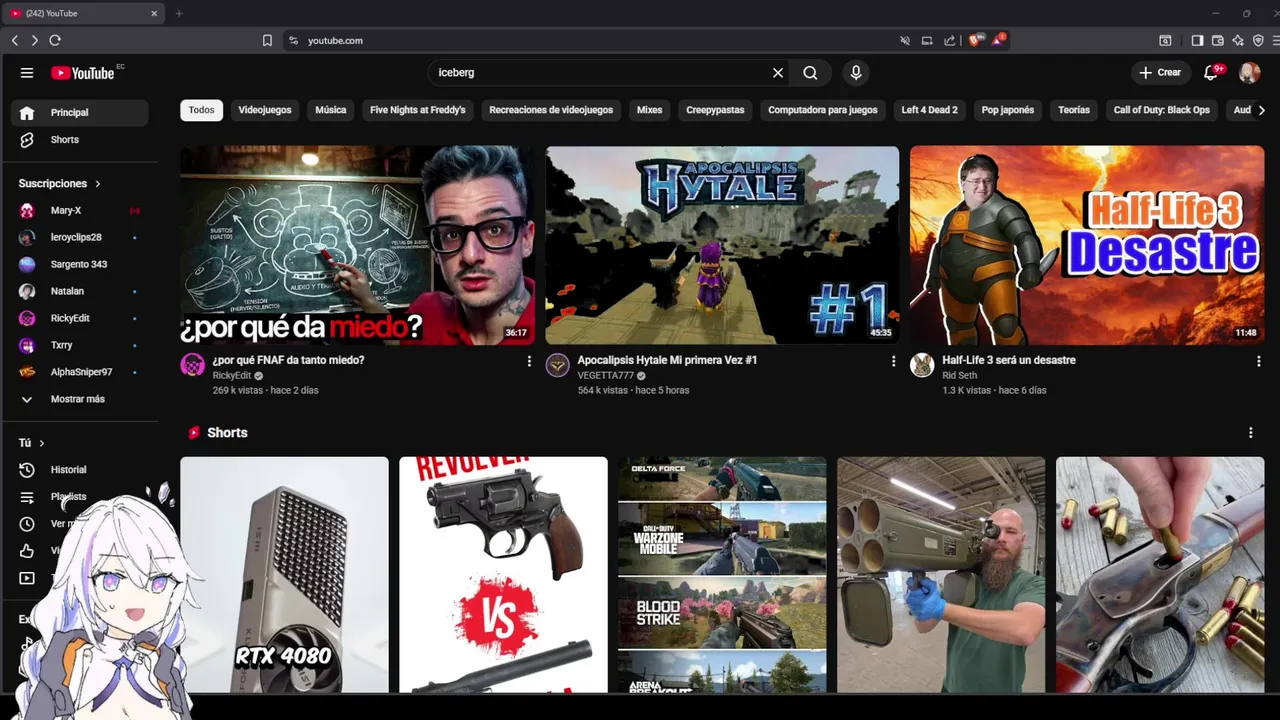The height and width of the screenshot is (720, 1280).
Task: Select the Creepypastas filter chip
Action: (x=715, y=110)
